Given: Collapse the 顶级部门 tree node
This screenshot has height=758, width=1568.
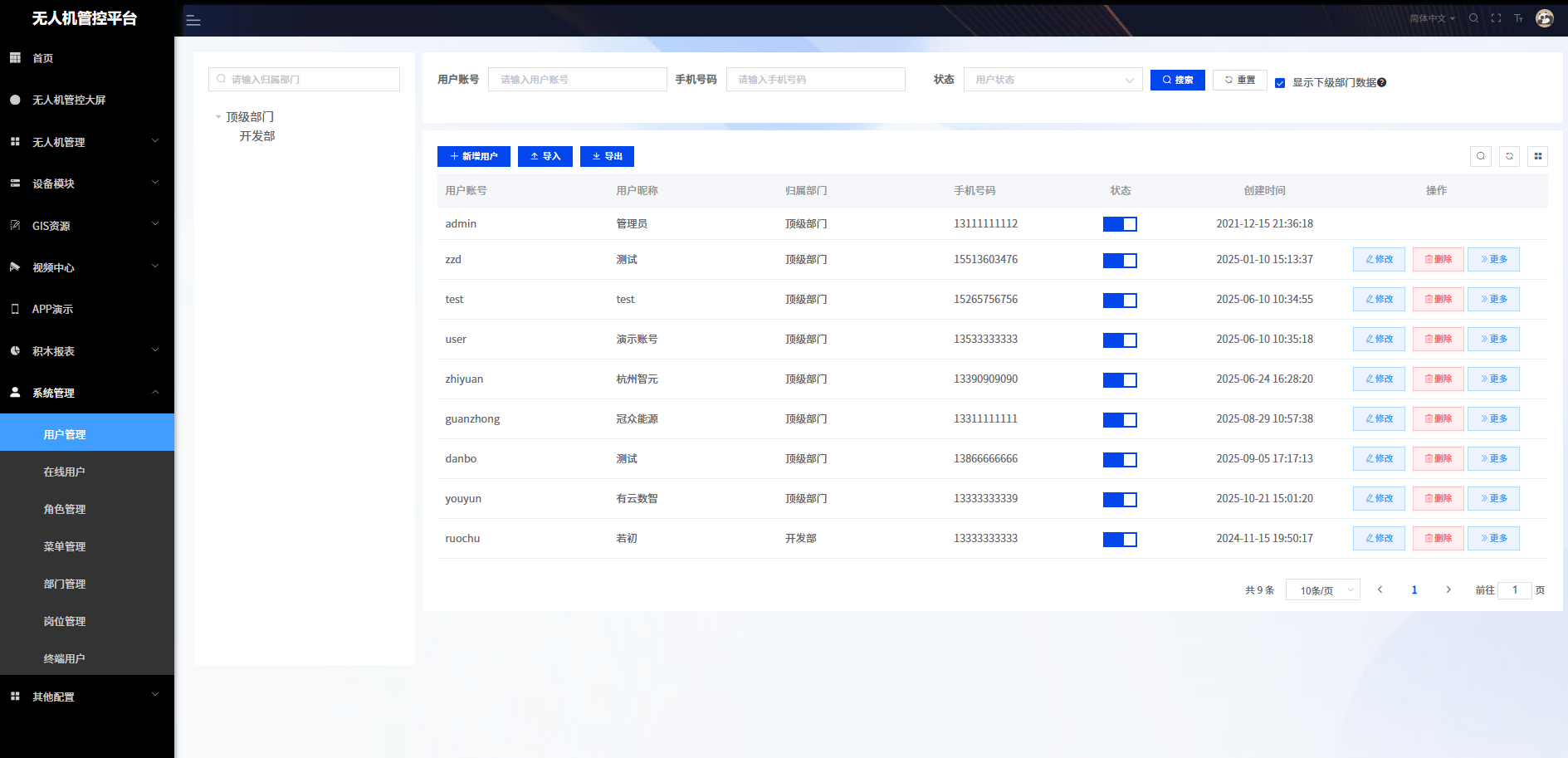Looking at the screenshot, I should pyautogui.click(x=218, y=117).
